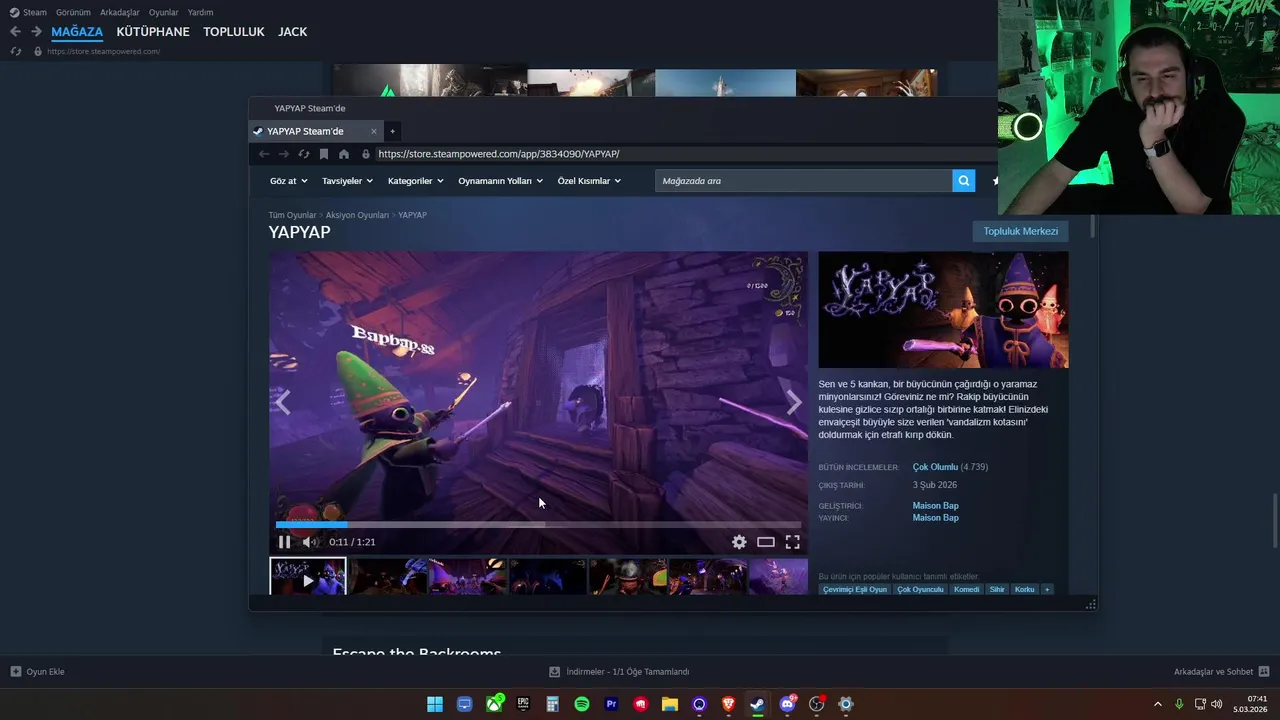Select the YAPYAP Steam'de tab
Viewport: 1280px width, 720px height.
coord(315,131)
